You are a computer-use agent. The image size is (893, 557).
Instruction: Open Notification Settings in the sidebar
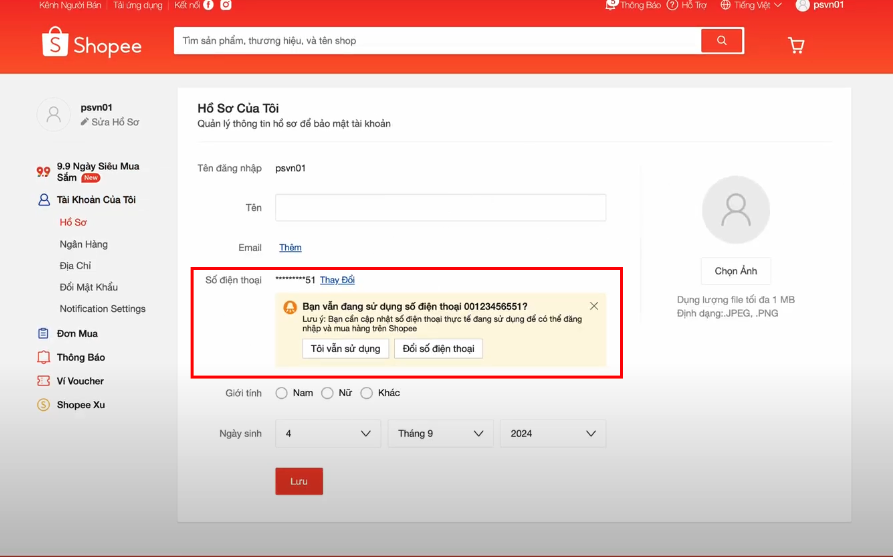pyautogui.click(x=103, y=309)
